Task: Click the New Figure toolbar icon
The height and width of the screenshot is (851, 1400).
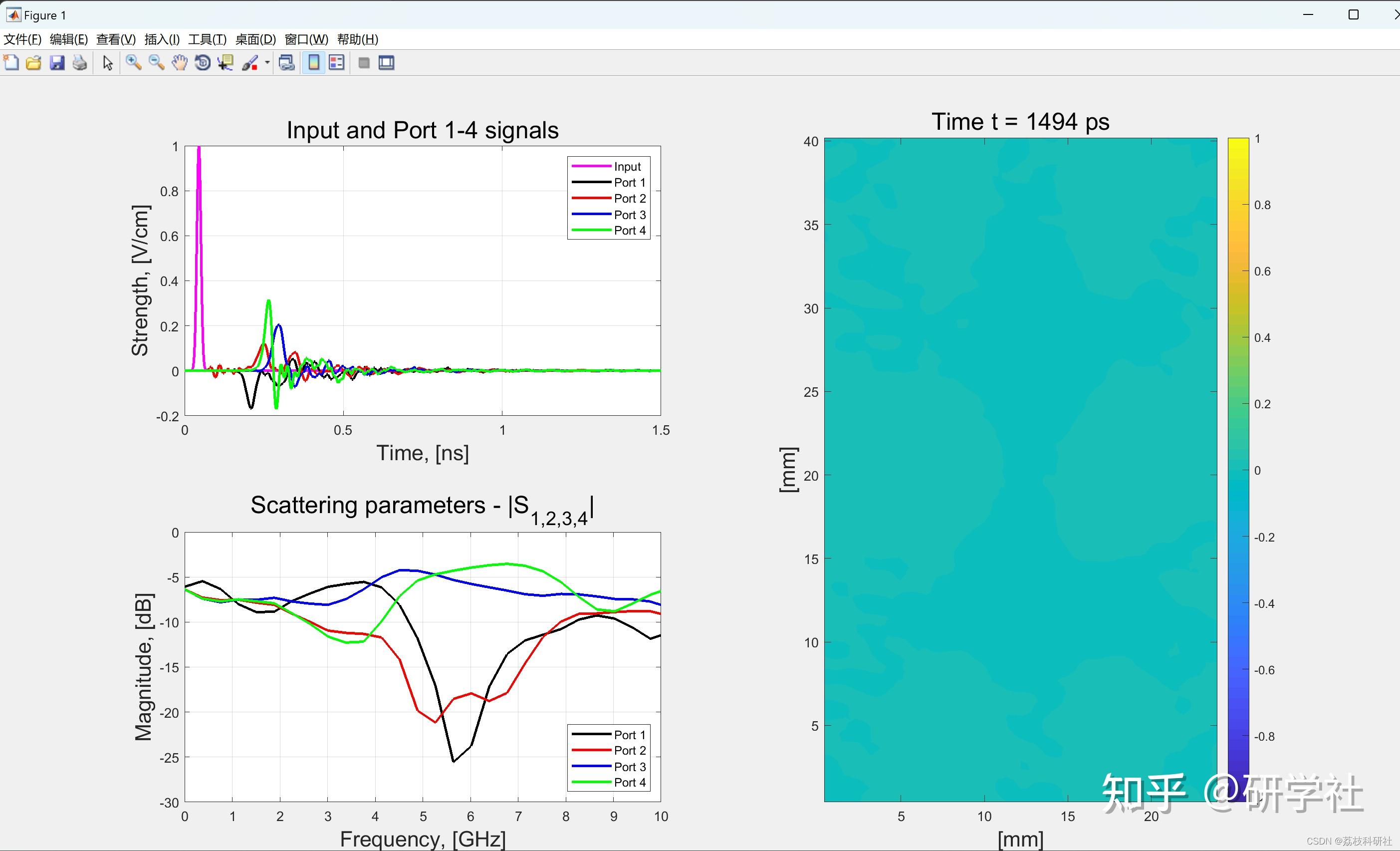Action: point(11,62)
